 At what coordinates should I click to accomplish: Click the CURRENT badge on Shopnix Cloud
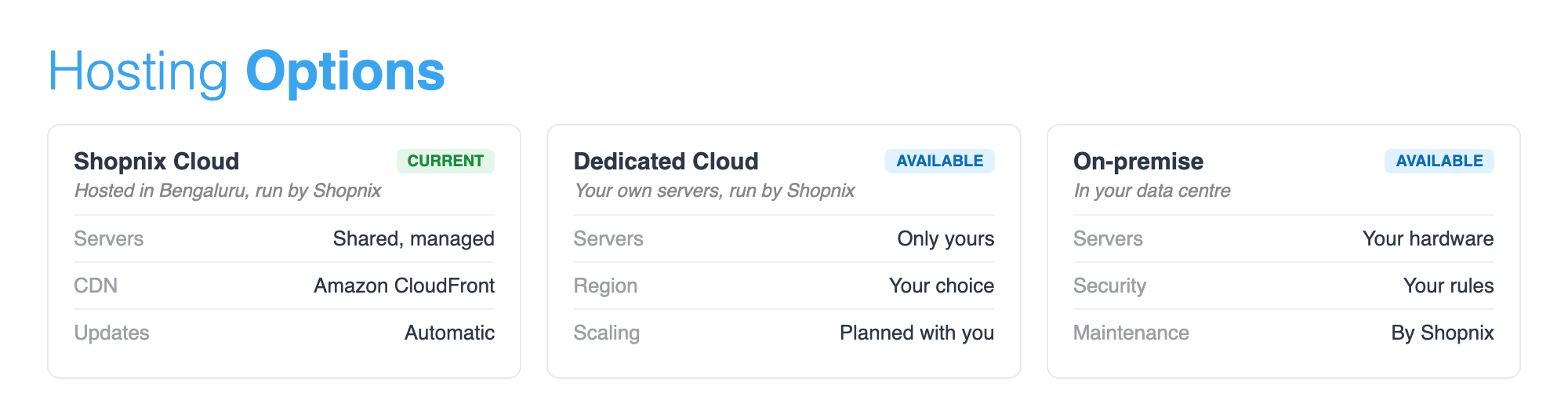point(445,161)
